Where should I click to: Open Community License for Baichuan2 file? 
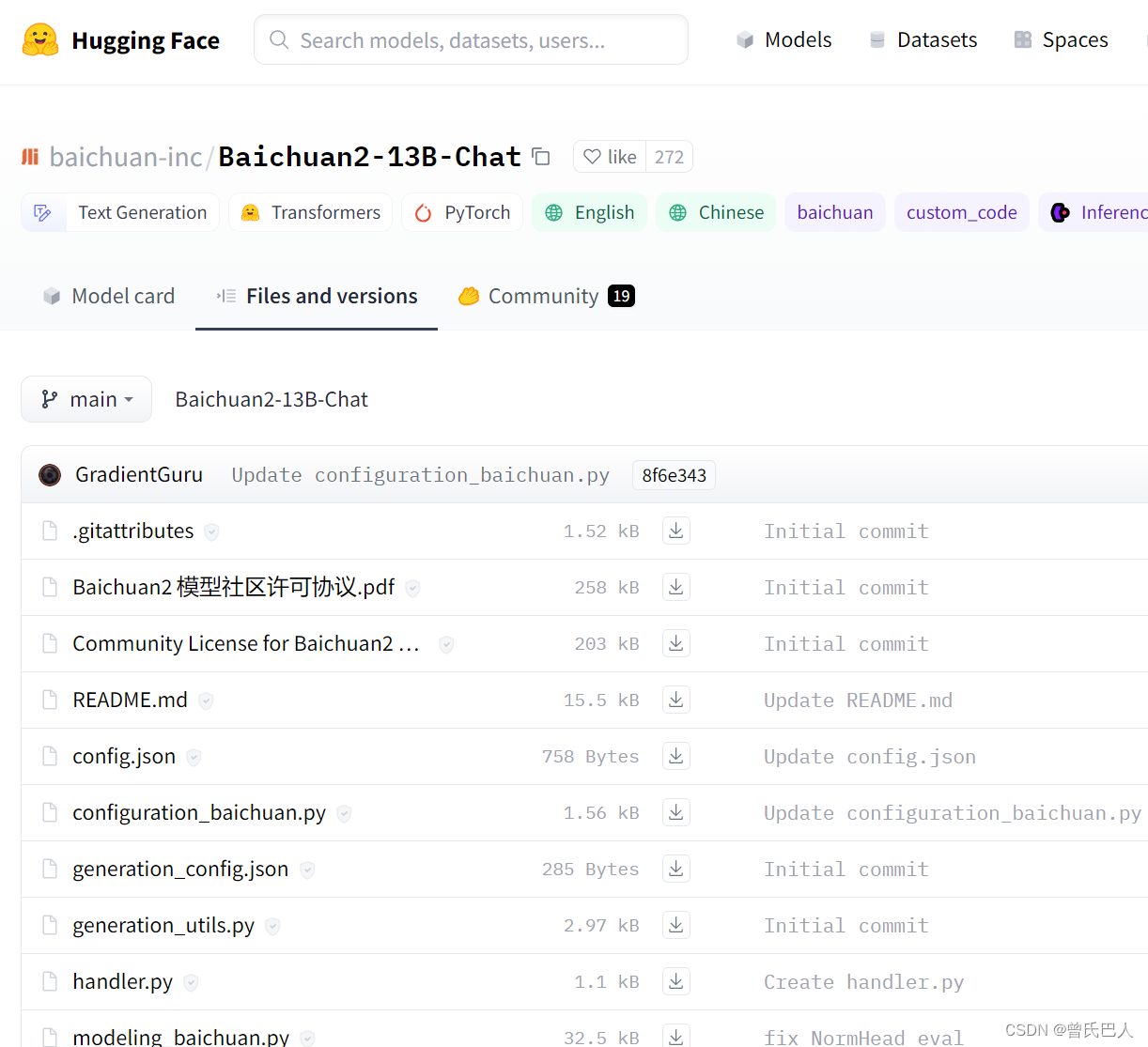pos(246,643)
